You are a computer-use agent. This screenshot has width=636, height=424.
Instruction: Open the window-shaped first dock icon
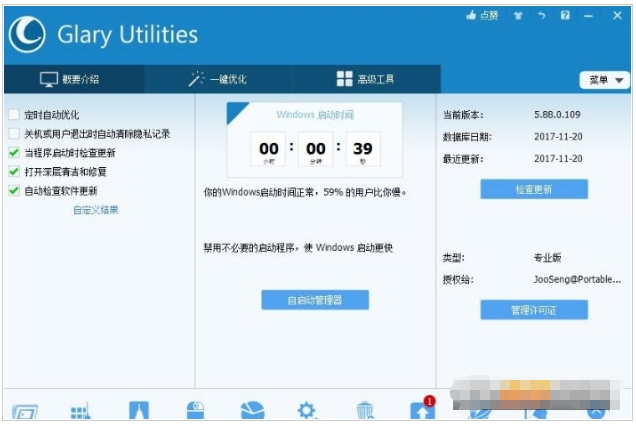coord(25,411)
